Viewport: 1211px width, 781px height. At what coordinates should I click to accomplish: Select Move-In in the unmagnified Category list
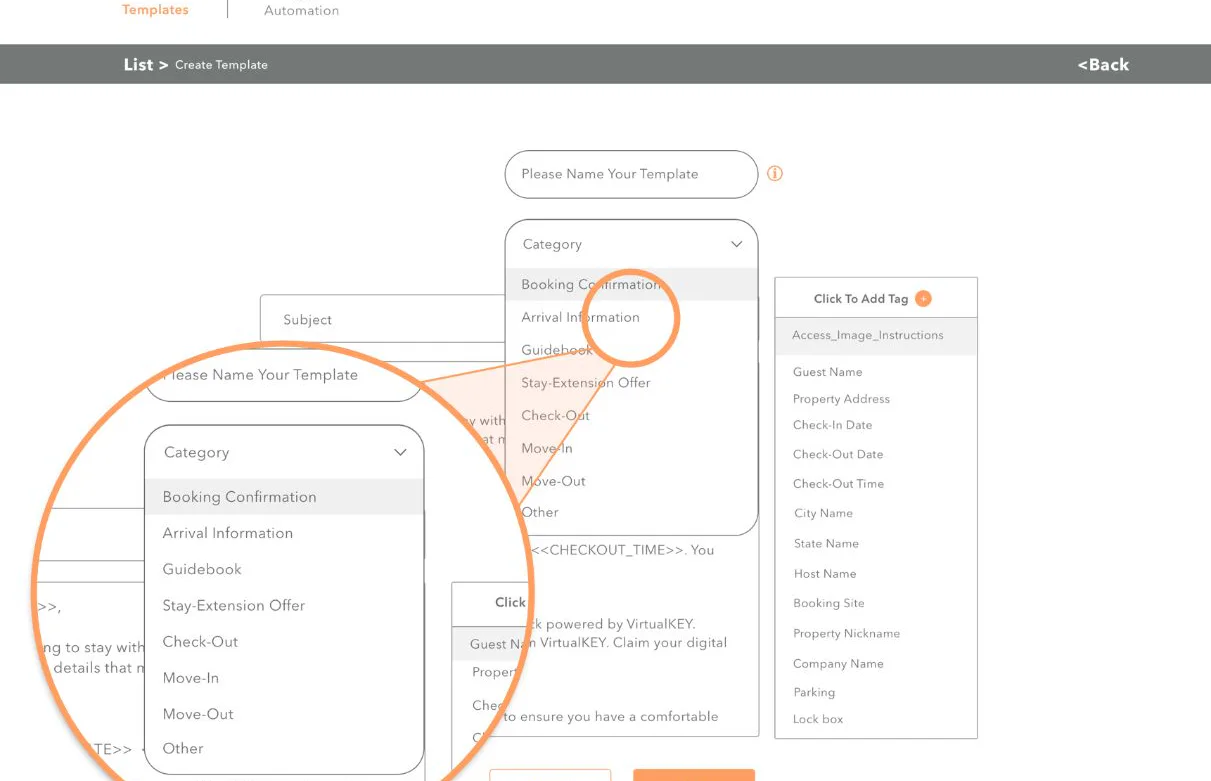547,448
